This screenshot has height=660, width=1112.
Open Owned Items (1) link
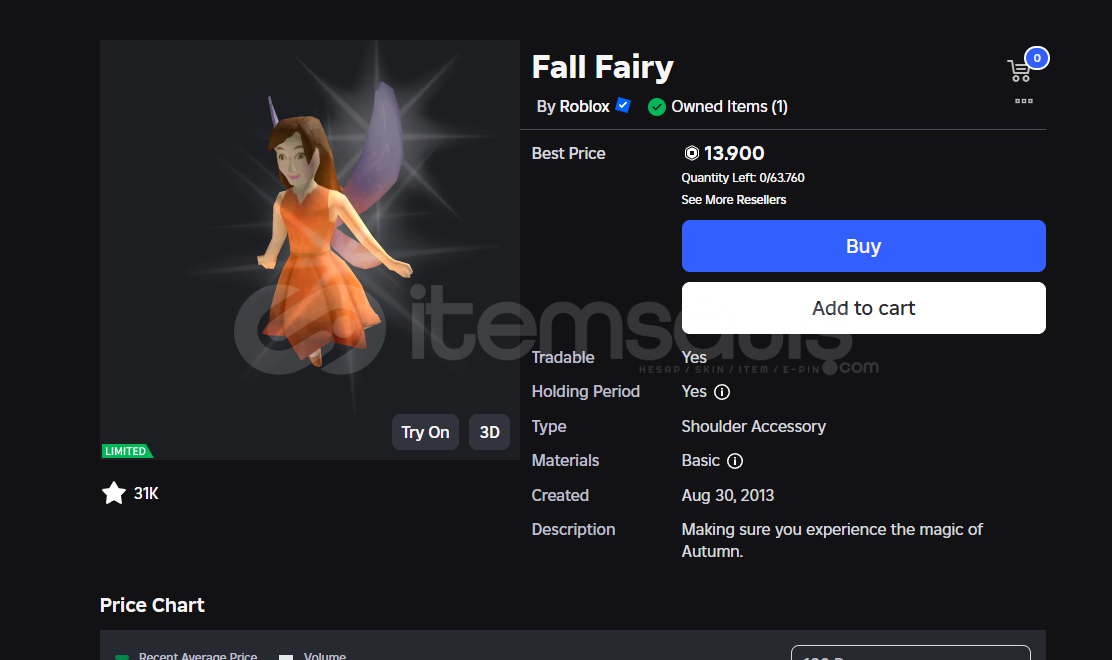729,107
